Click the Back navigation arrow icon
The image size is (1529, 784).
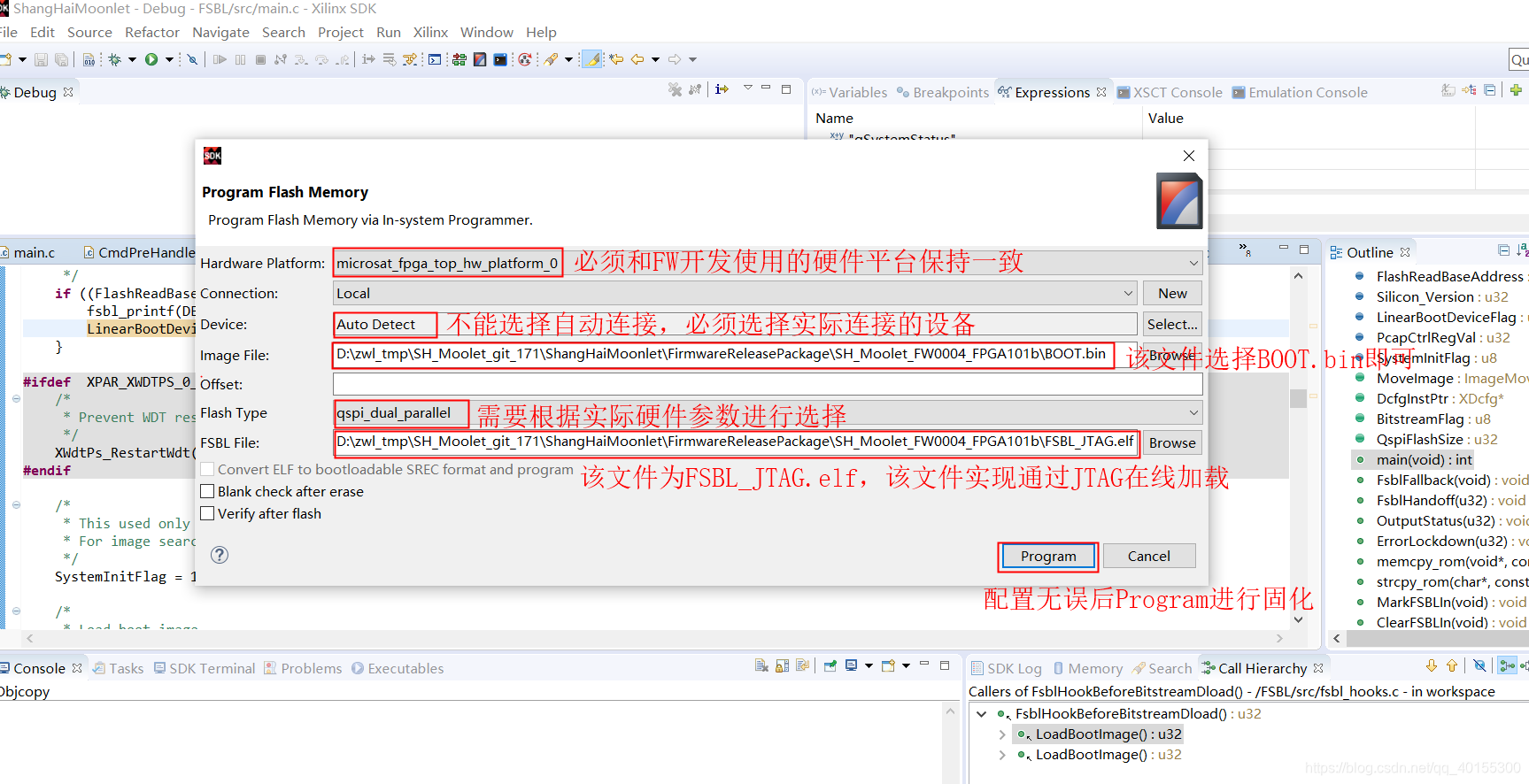[637, 59]
